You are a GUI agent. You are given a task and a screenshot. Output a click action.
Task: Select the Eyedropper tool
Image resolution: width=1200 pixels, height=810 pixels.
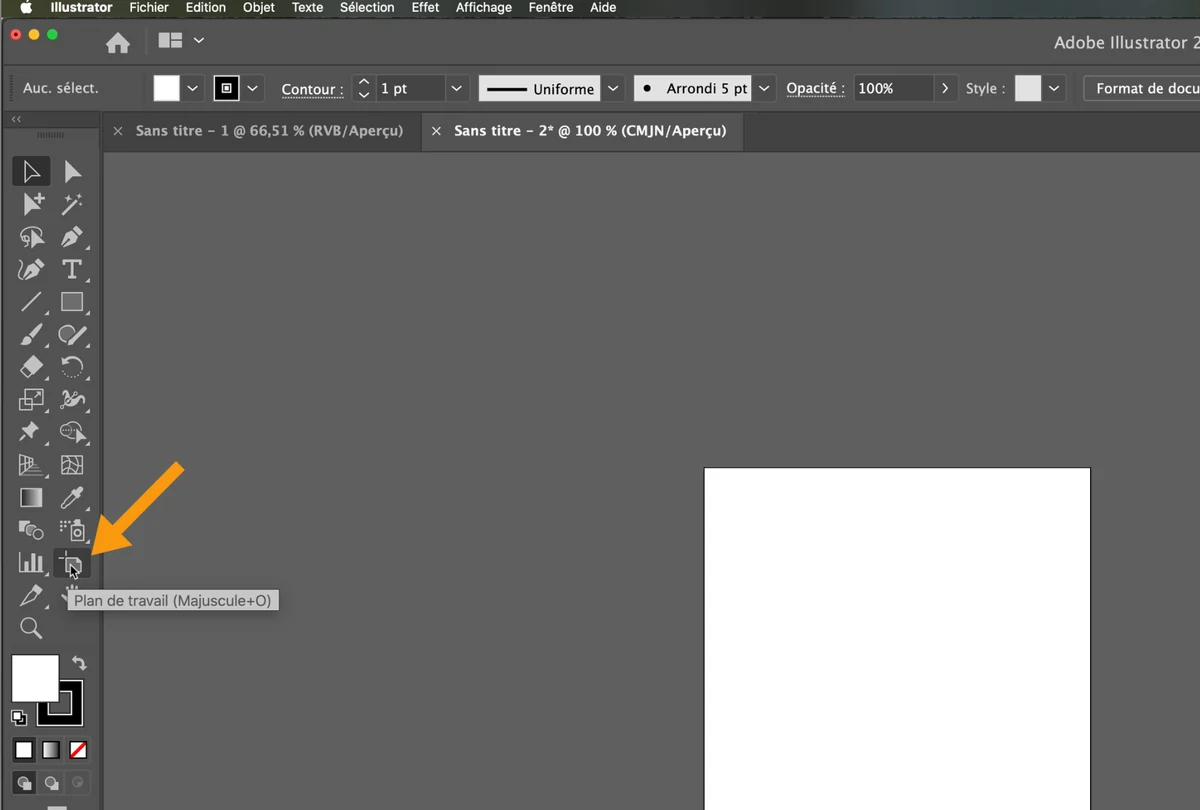tap(72, 497)
